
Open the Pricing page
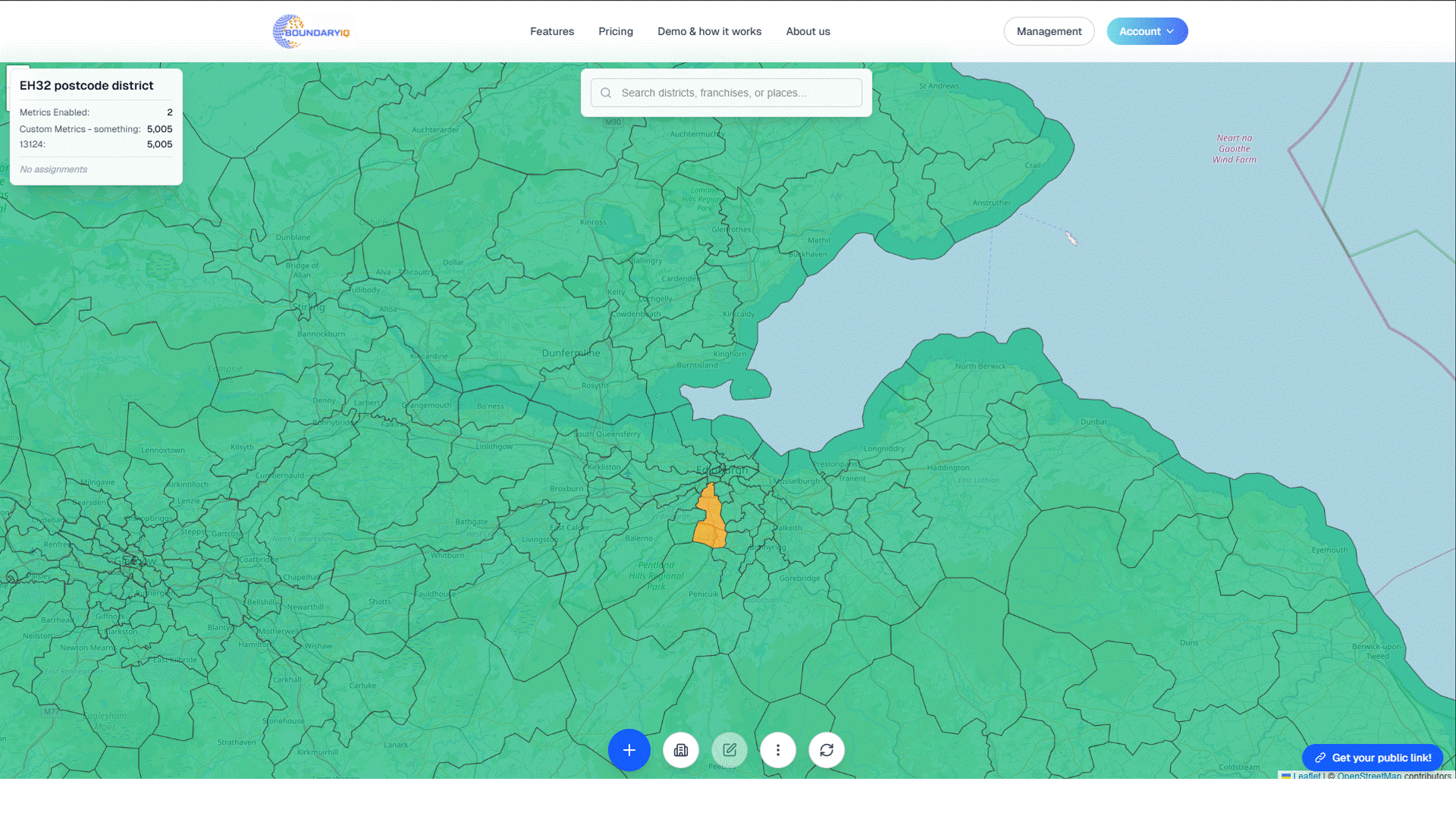(x=615, y=31)
